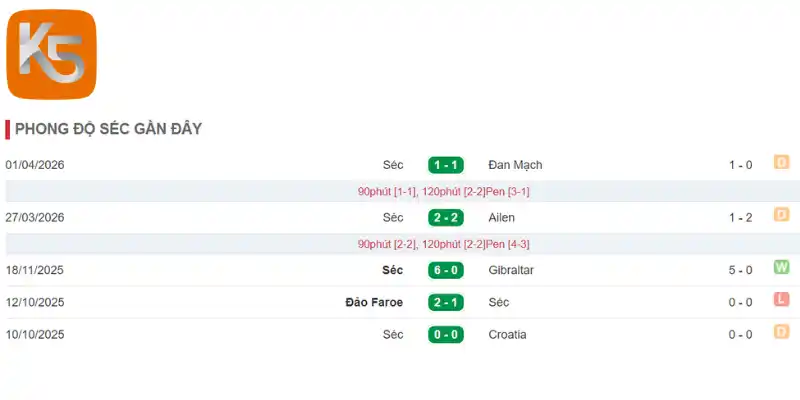This screenshot has width=800, height=400.
Task: Click penalty details line showing Pen [3-1]
Action: click(443, 192)
